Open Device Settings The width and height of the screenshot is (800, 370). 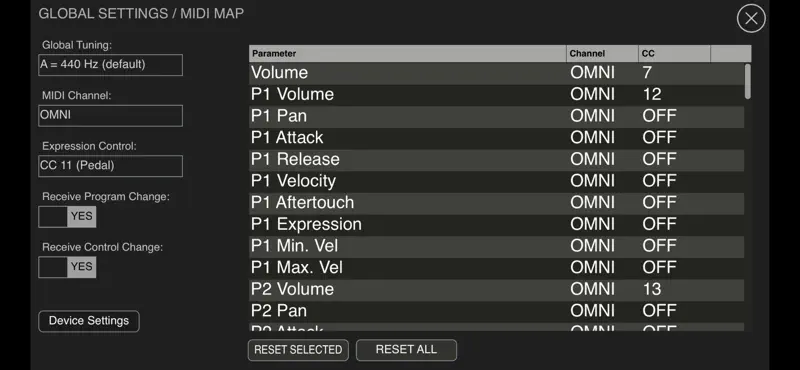click(x=89, y=321)
